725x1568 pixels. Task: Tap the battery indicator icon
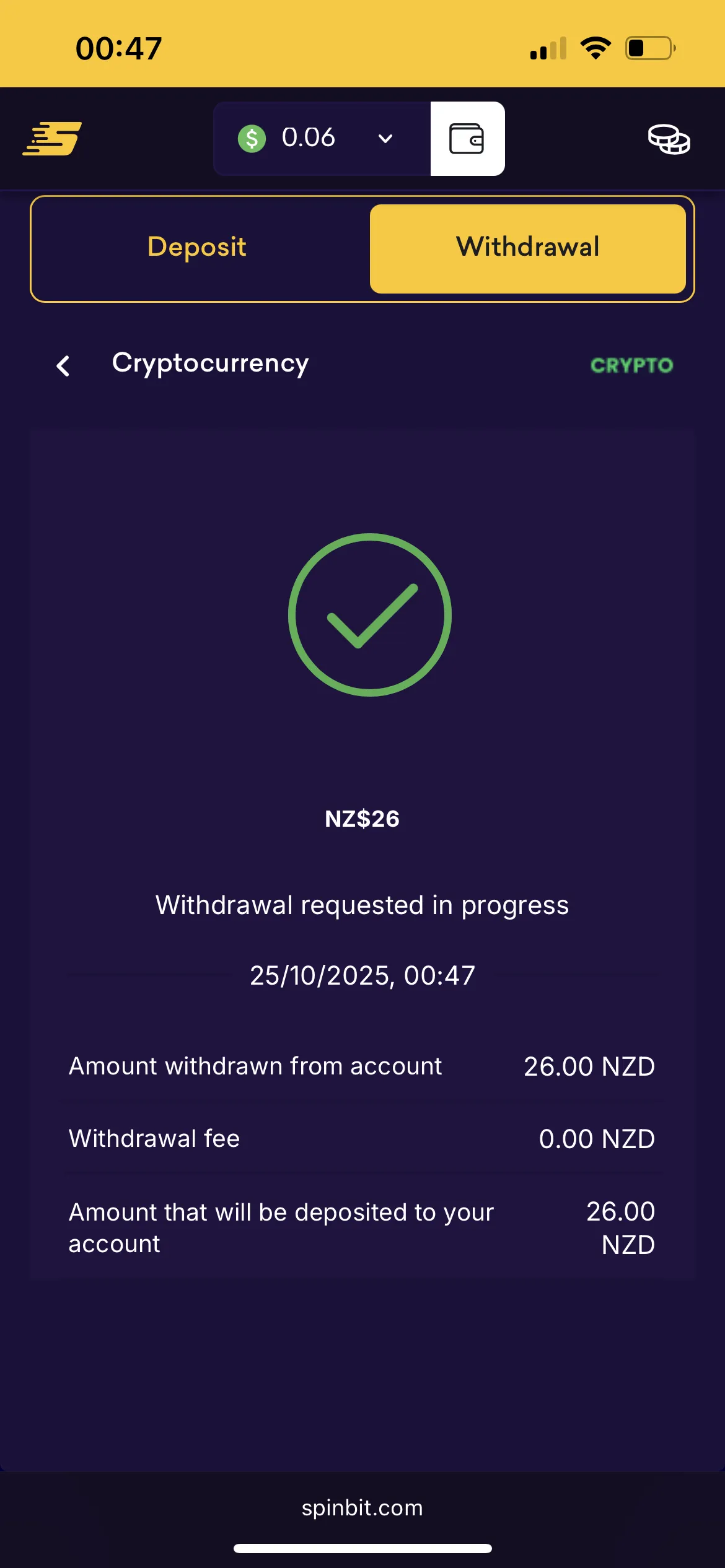[x=650, y=48]
